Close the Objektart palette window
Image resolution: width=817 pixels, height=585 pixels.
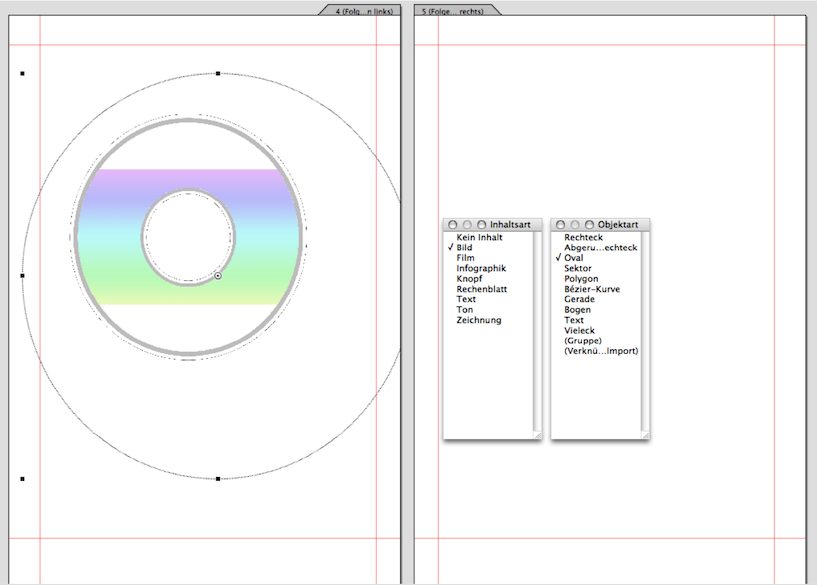click(x=561, y=225)
